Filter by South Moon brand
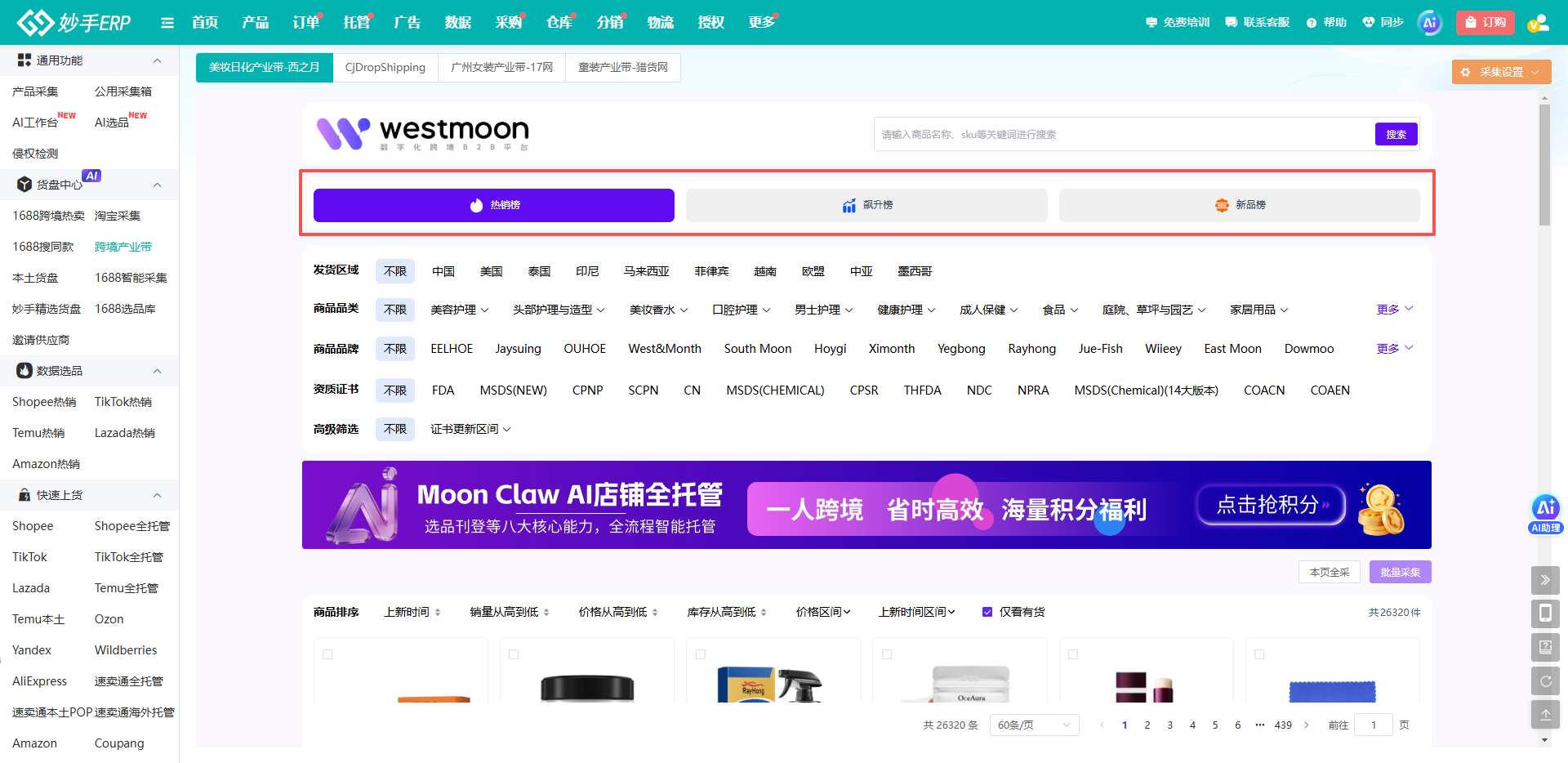 (757, 349)
